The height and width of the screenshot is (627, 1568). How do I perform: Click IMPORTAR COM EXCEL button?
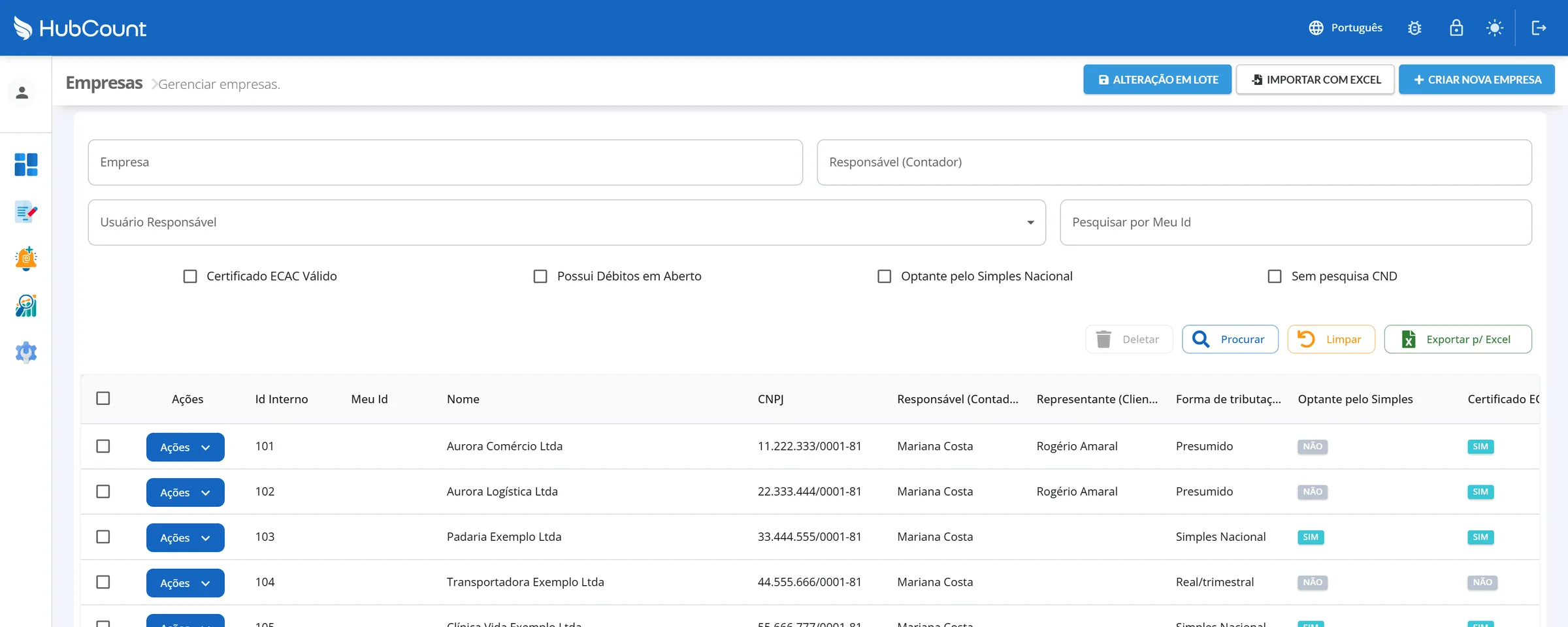pos(1315,80)
